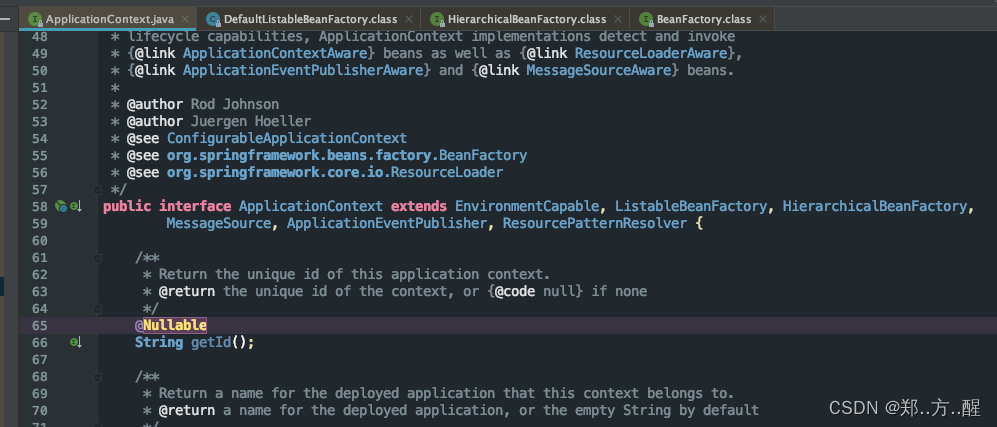Click org.springframework.beans.factory.BeanFactory reference

tap(347, 155)
